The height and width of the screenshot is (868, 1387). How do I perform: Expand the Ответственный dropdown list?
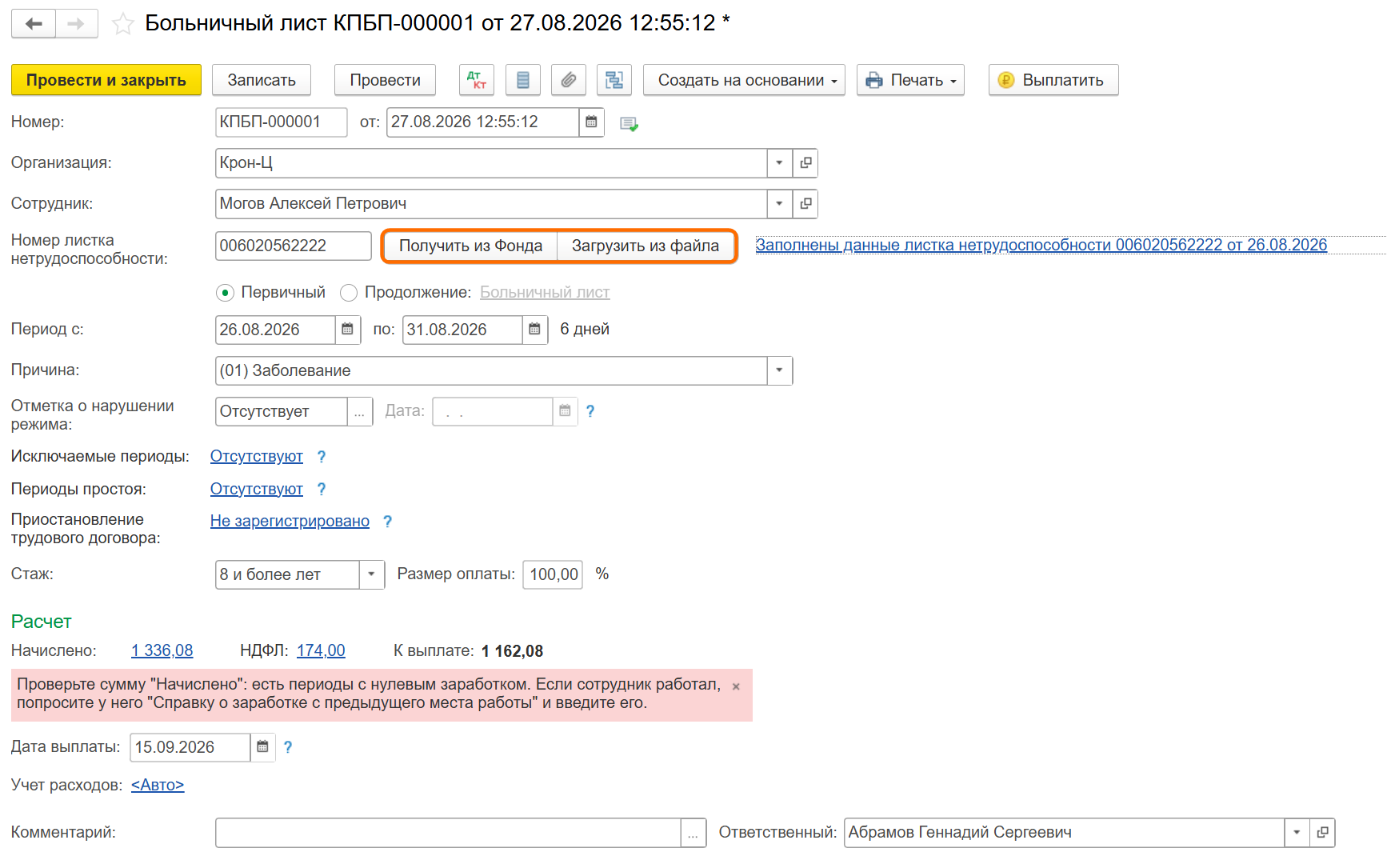pos(1297,833)
